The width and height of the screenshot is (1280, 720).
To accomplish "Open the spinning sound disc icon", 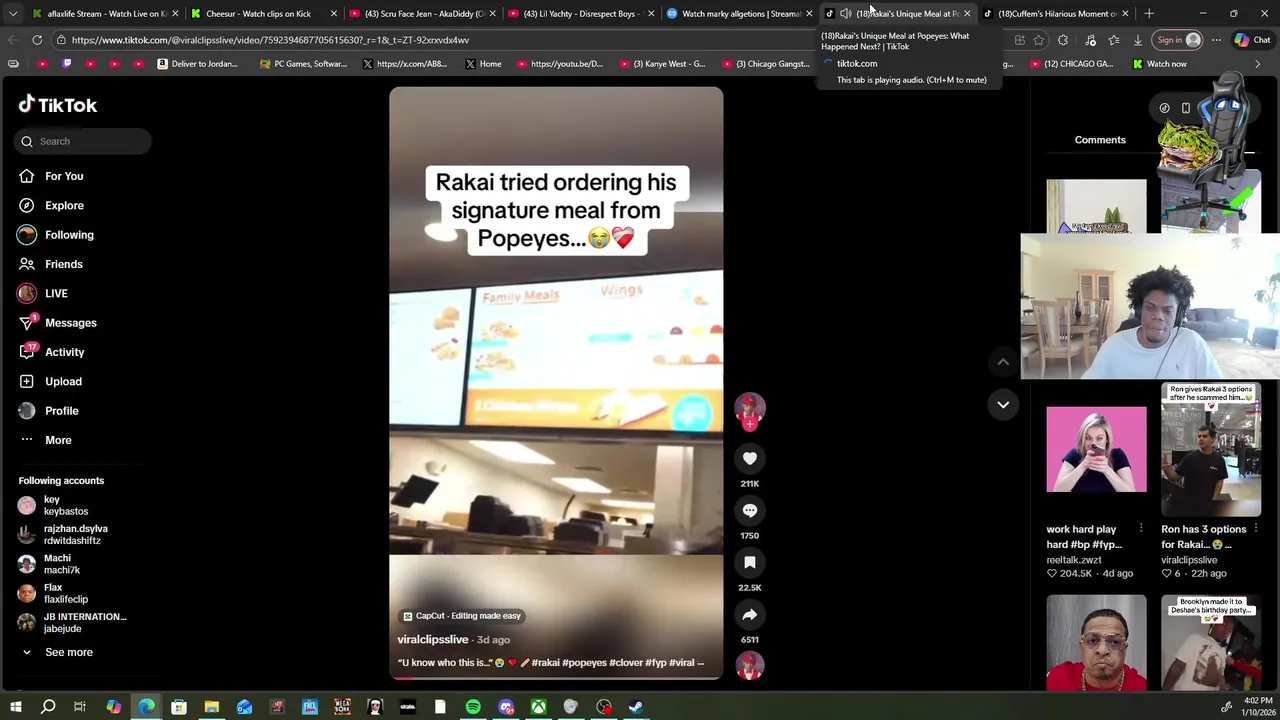I will click(750, 665).
